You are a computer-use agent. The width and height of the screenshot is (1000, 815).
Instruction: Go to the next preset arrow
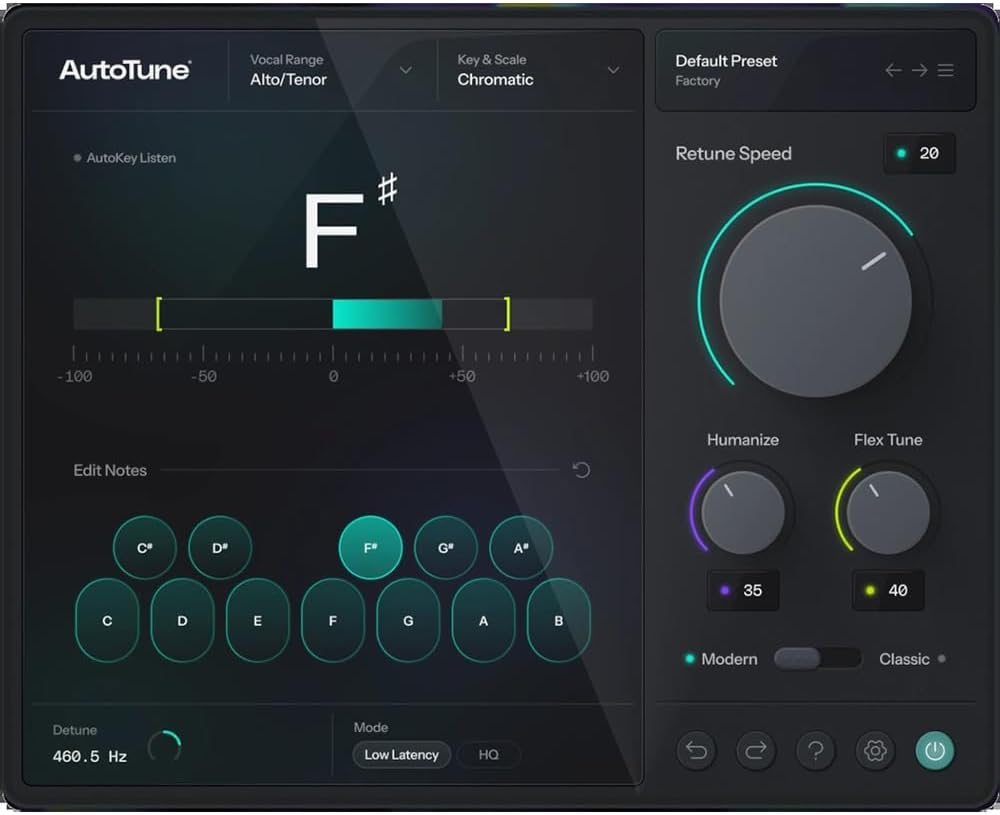(x=919, y=70)
